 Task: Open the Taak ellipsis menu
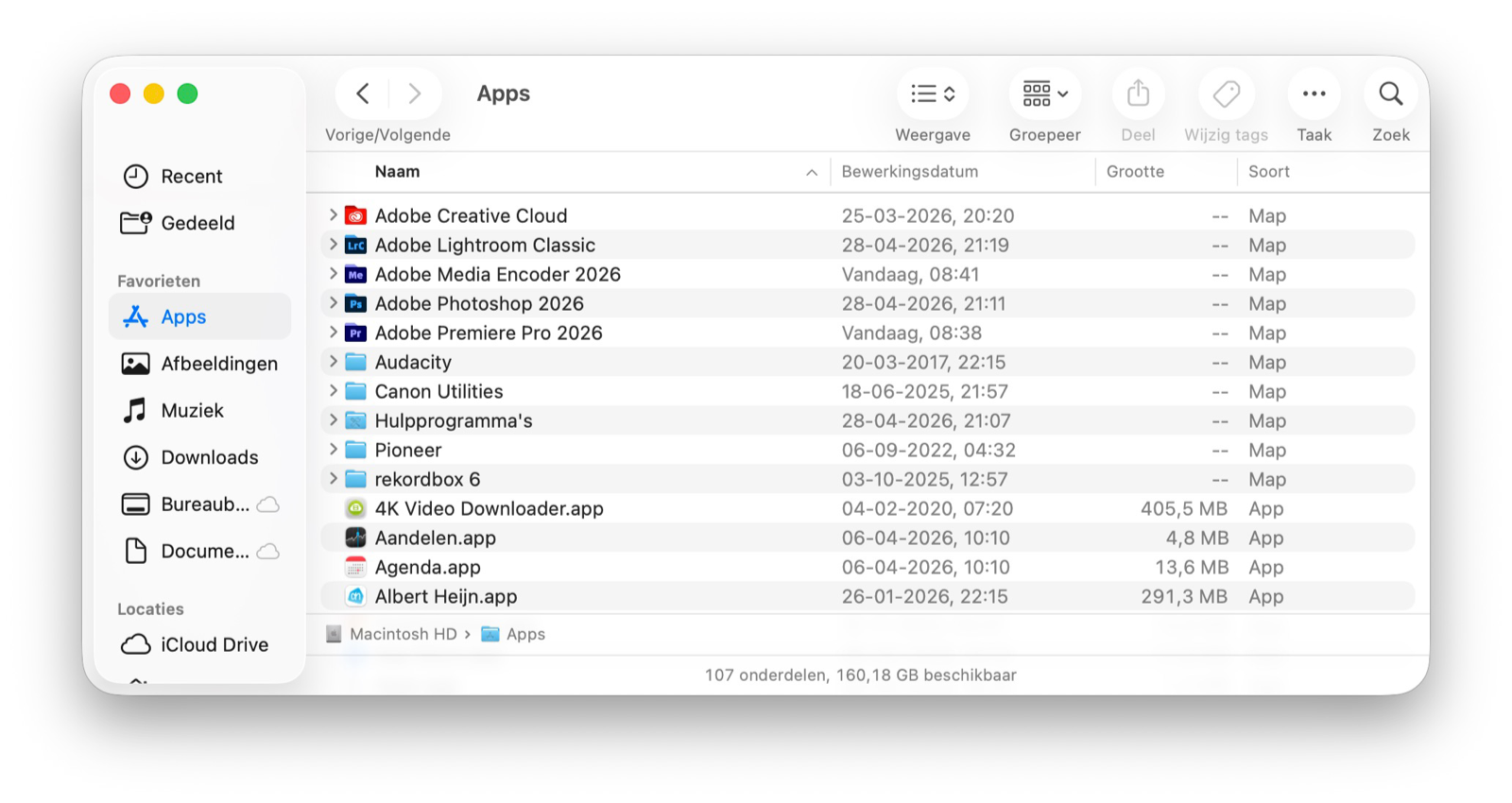point(1314,94)
